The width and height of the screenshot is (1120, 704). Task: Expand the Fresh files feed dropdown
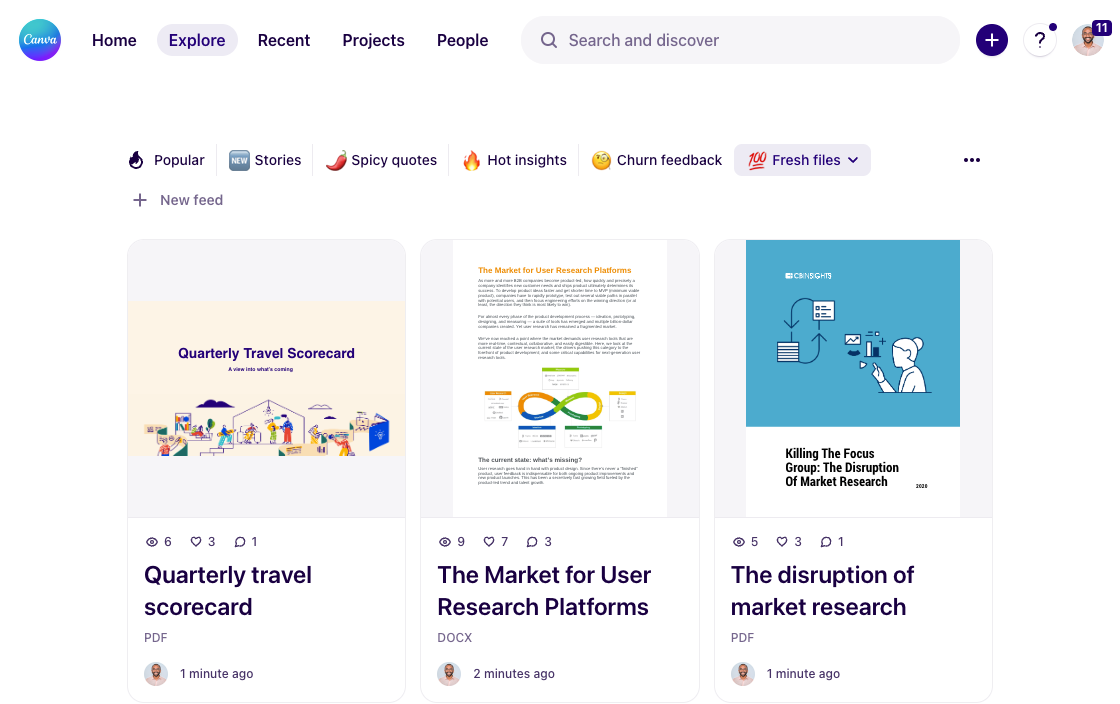tap(853, 160)
